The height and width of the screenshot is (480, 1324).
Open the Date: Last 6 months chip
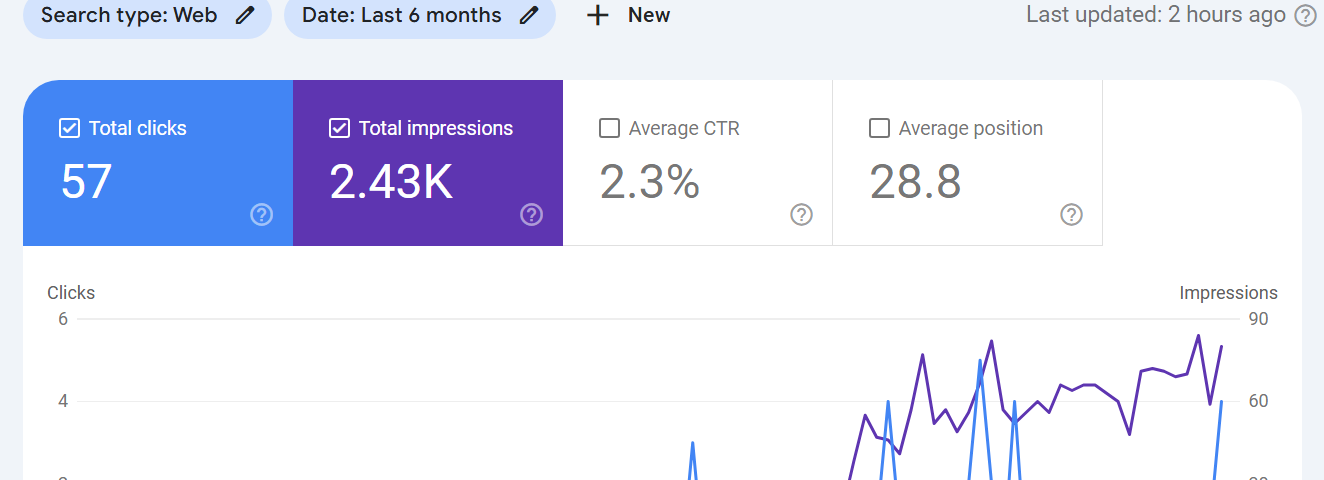[420, 16]
